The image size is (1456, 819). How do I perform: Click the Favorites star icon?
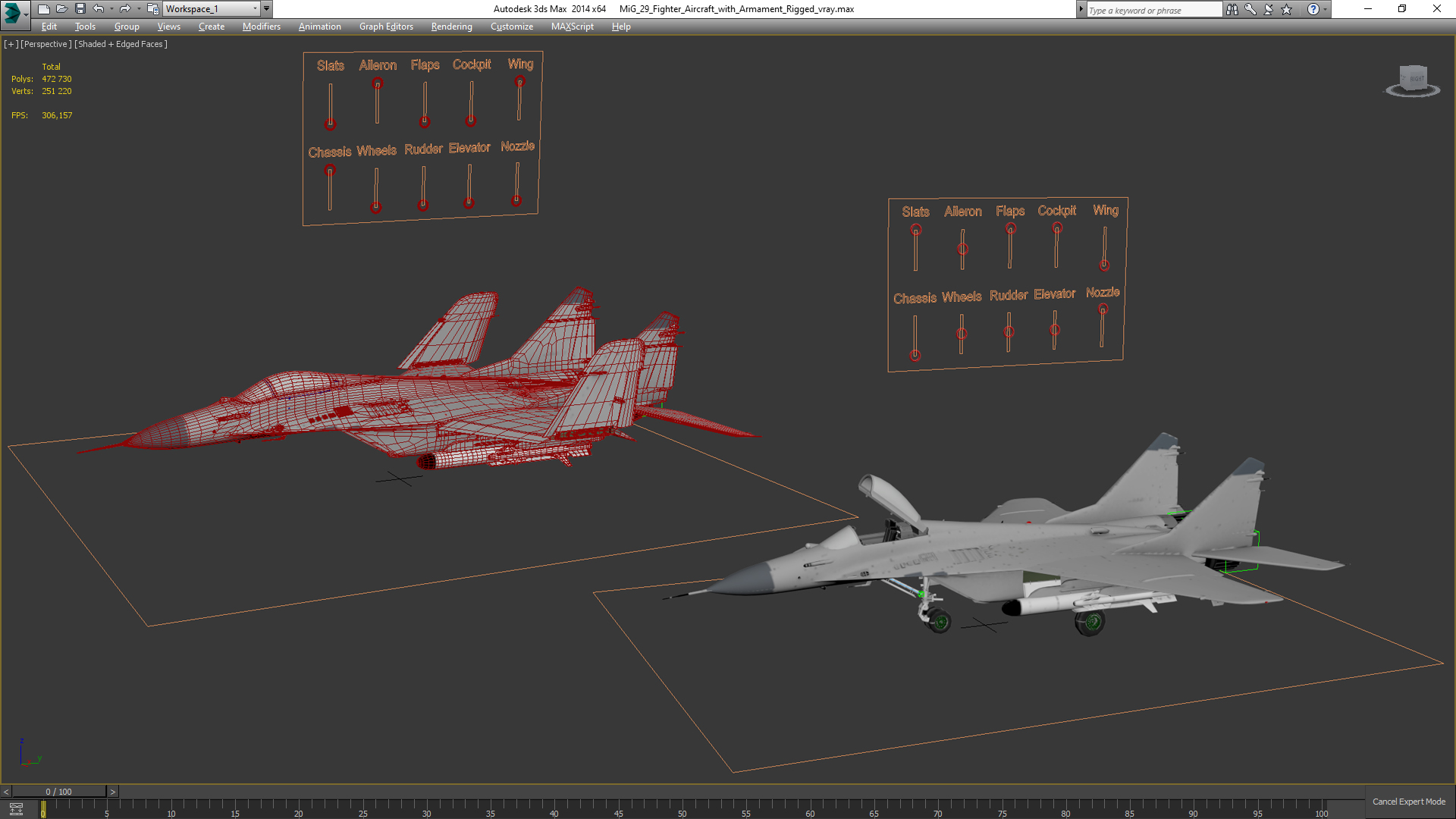tap(1287, 9)
